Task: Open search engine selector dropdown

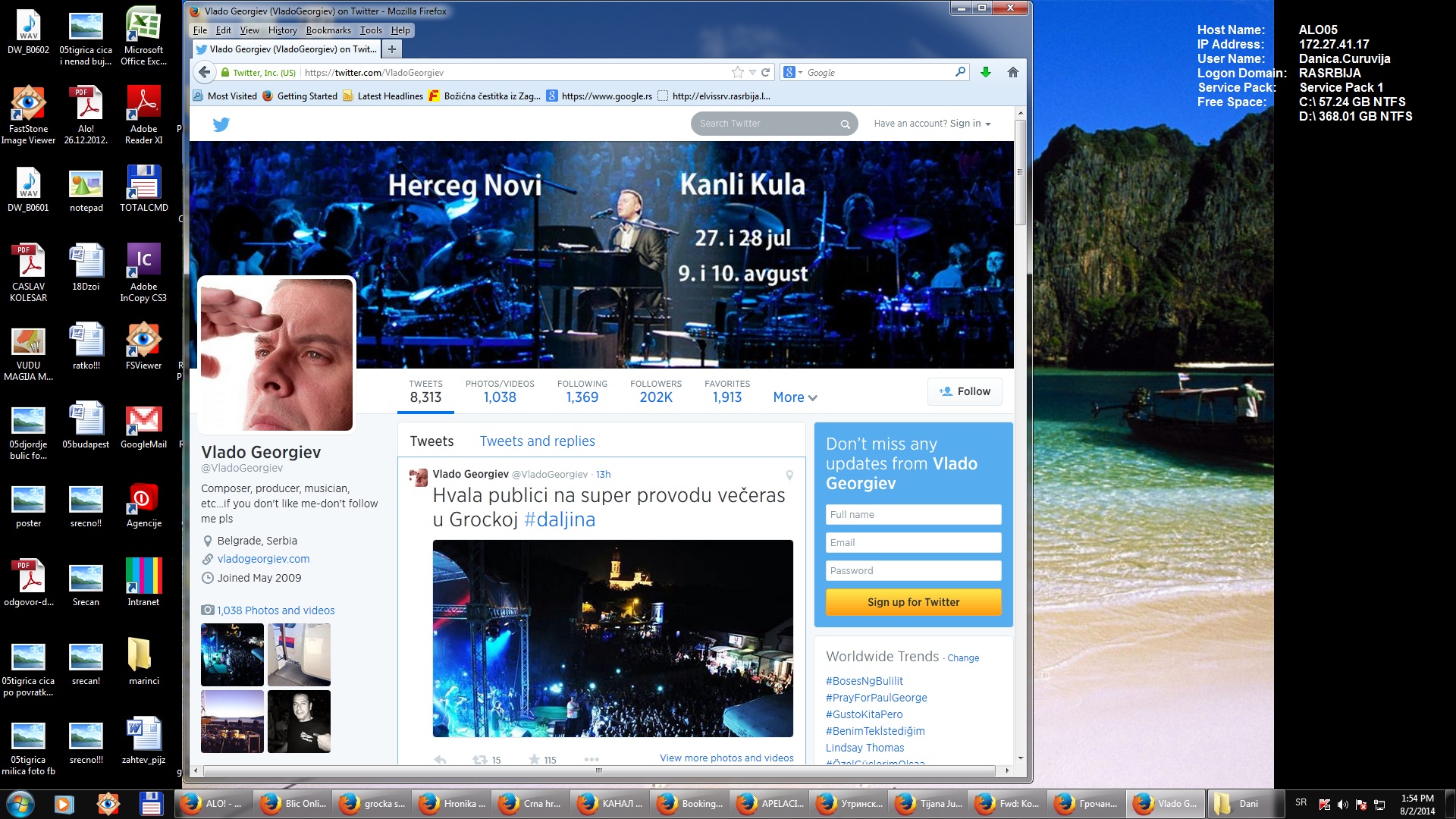Action: pos(793,73)
